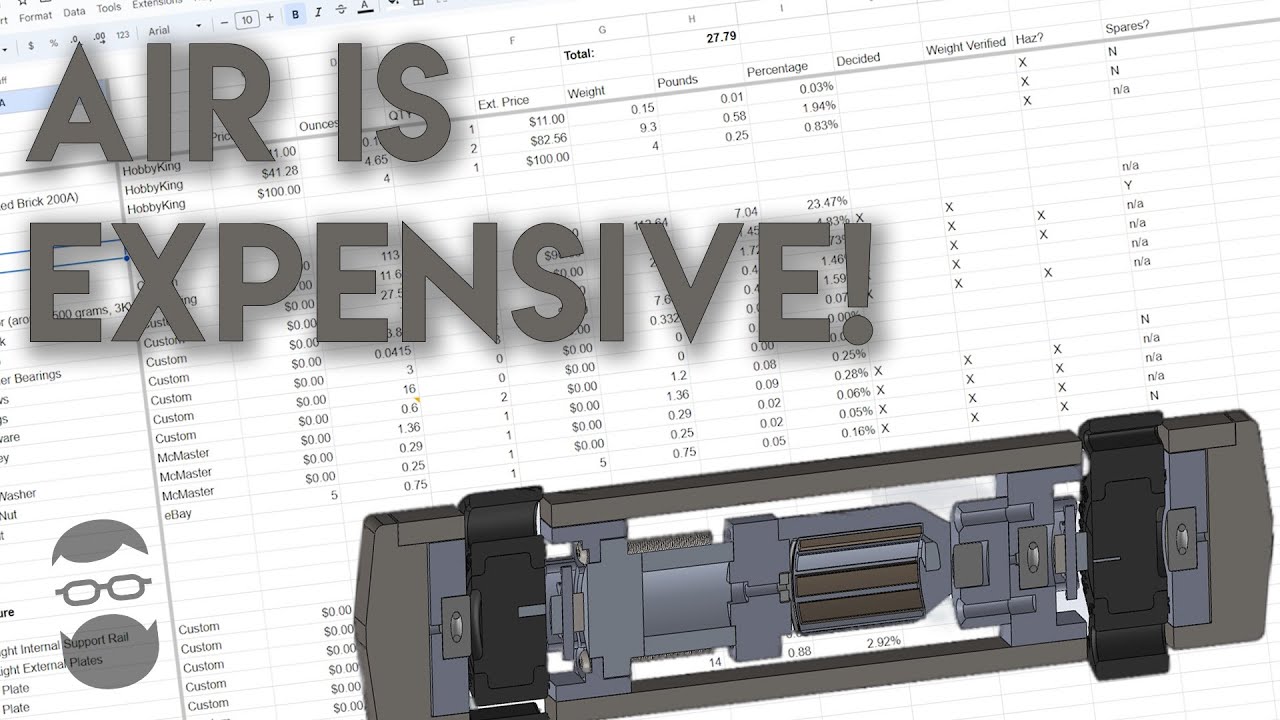Select the $82.56 extended price cell
1280x720 pixels.
point(547,139)
